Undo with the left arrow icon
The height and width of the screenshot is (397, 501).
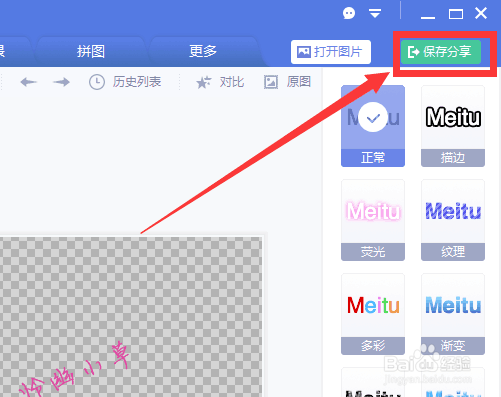click(x=28, y=82)
